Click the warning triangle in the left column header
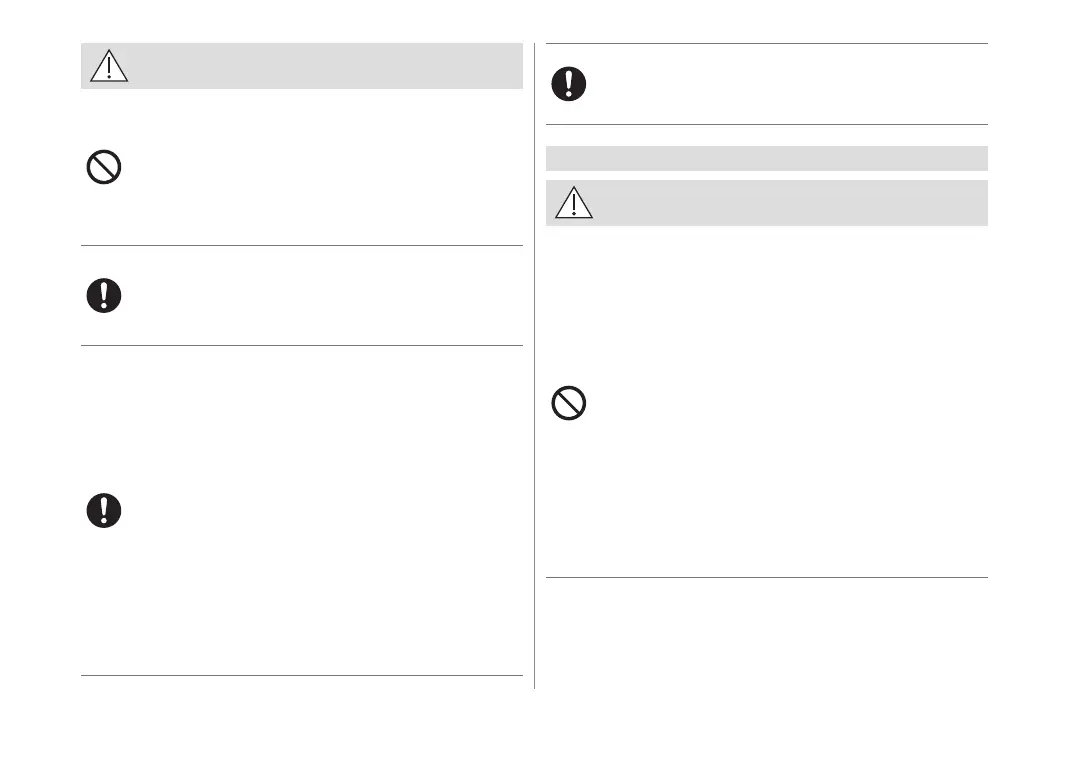The height and width of the screenshot is (759, 1068). tap(108, 66)
